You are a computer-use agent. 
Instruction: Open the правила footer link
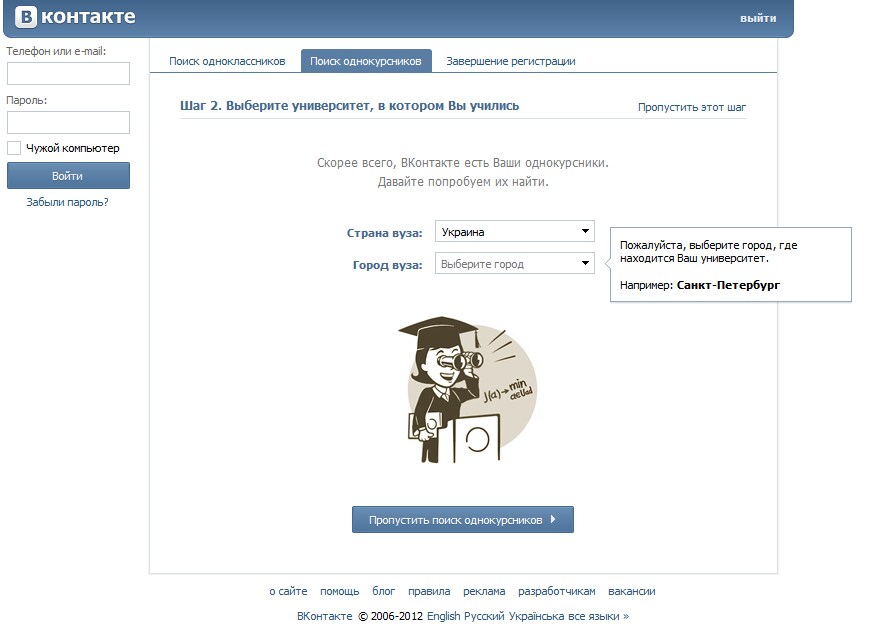[x=429, y=591]
